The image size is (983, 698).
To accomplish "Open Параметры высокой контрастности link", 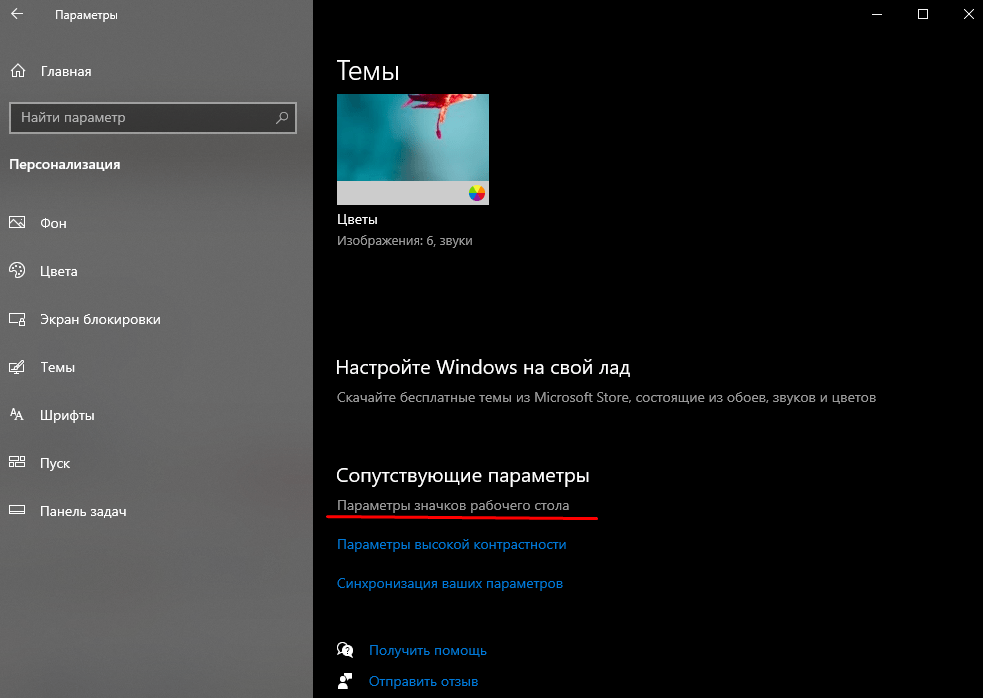I will [451, 545].
